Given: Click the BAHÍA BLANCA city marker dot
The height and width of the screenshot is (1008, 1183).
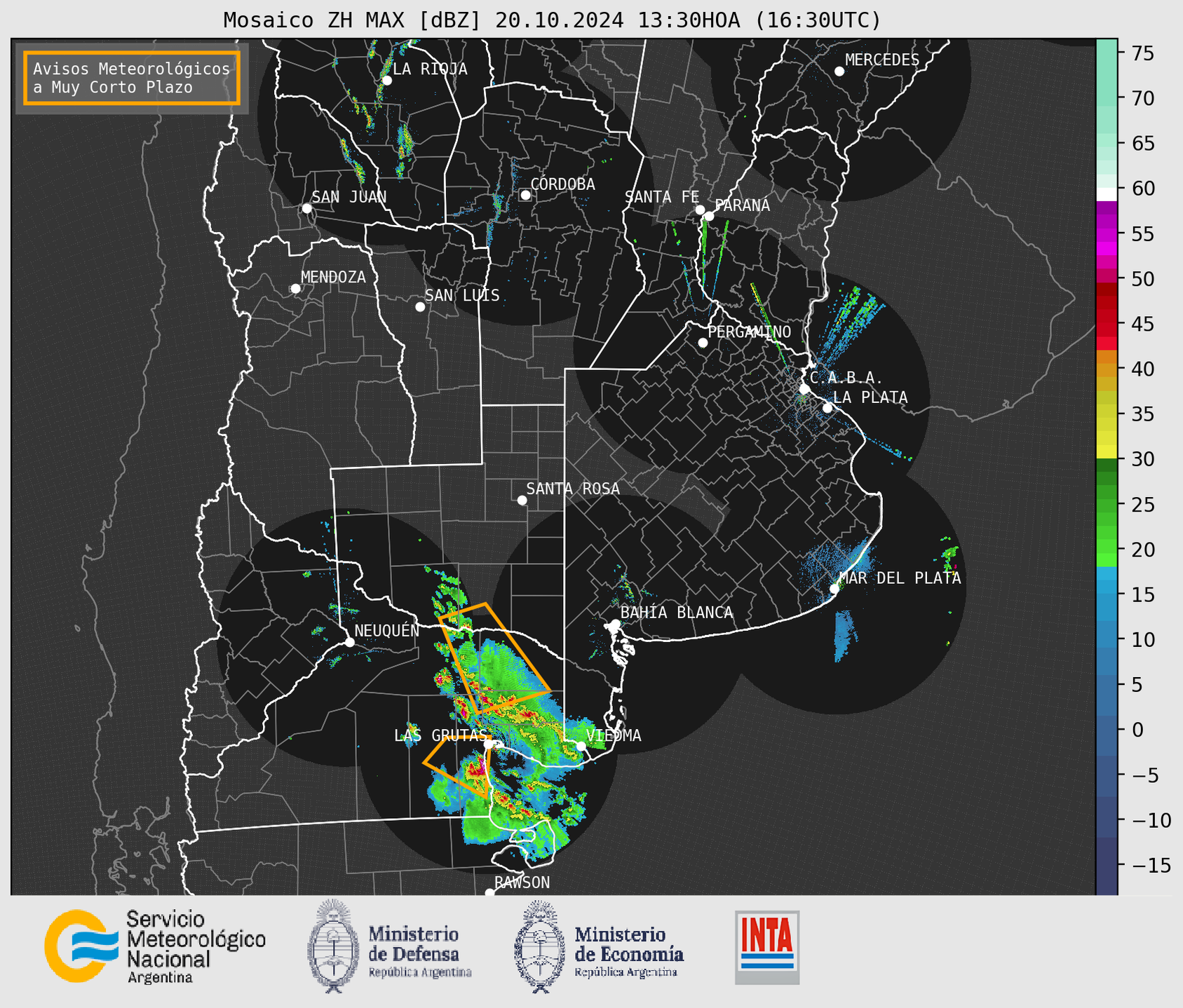Looking at the screenshot, I should 615,624.
